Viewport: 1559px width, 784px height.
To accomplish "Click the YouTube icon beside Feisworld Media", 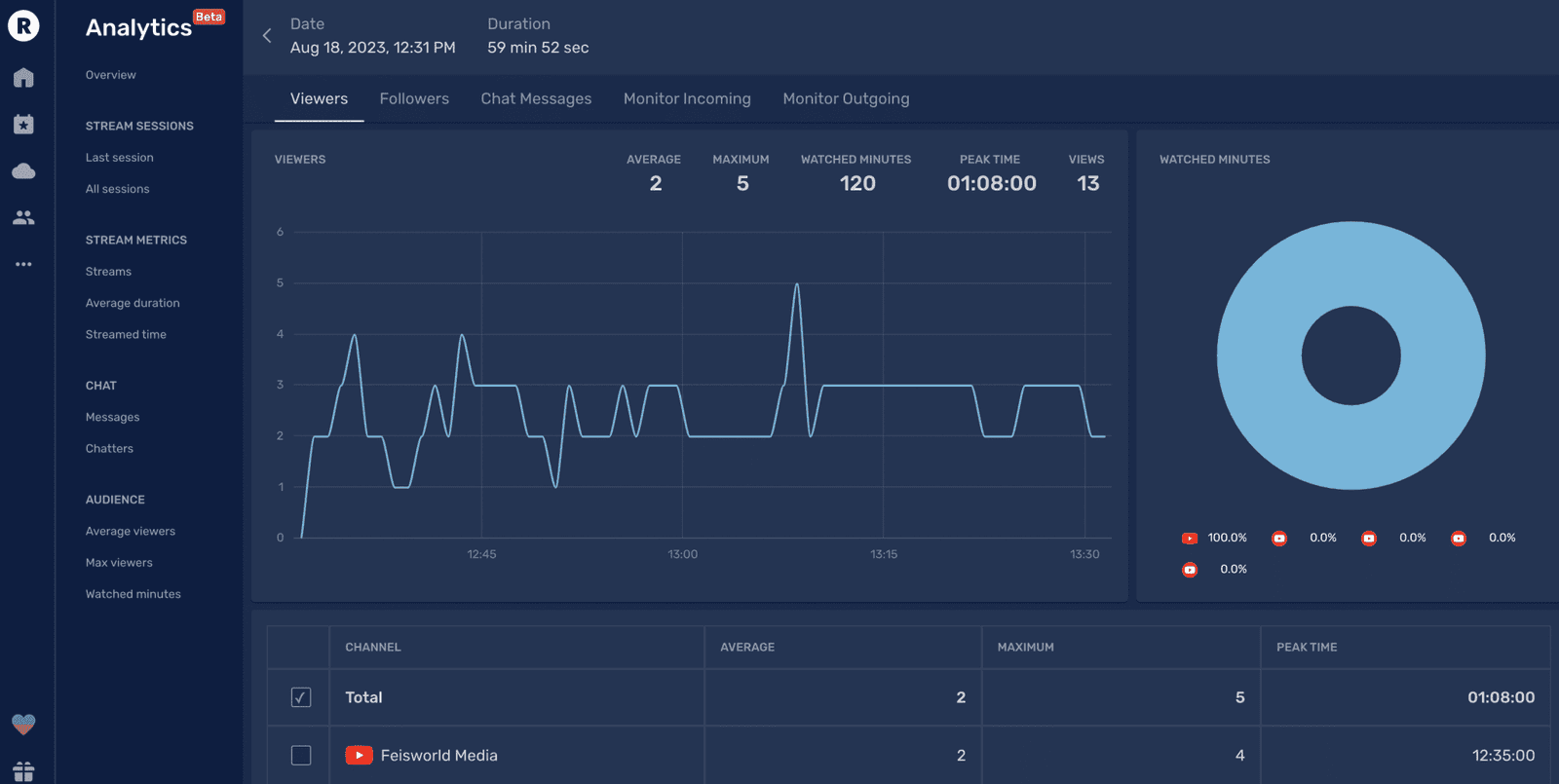I will click(x=359, y=755).
